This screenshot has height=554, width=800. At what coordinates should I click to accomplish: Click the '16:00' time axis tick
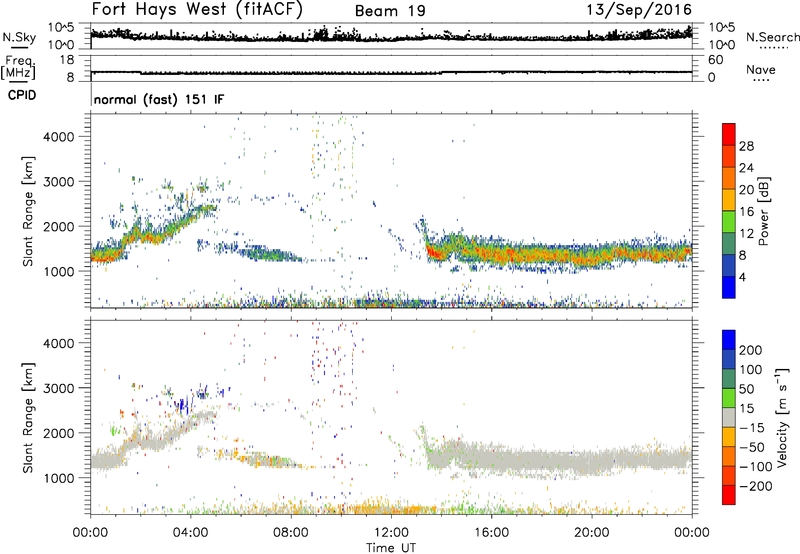pos(491,533)
